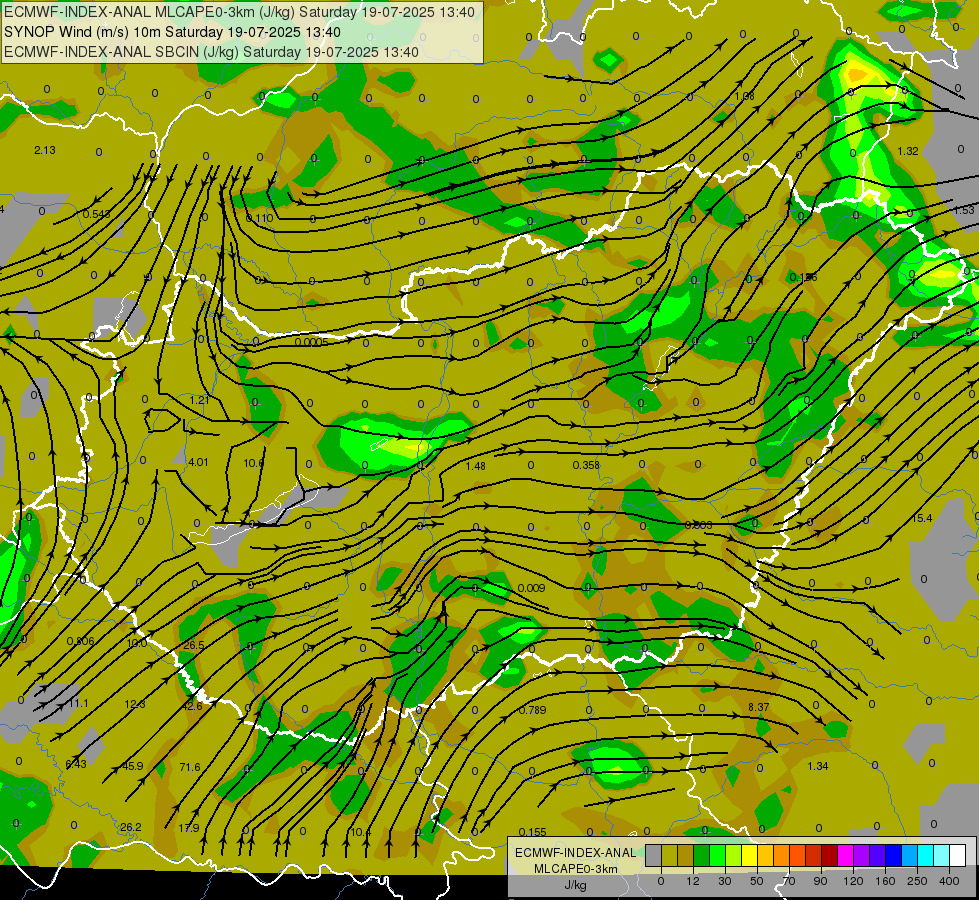
Task: Click the map value '1.08'
Action: (x=744, y=96)
